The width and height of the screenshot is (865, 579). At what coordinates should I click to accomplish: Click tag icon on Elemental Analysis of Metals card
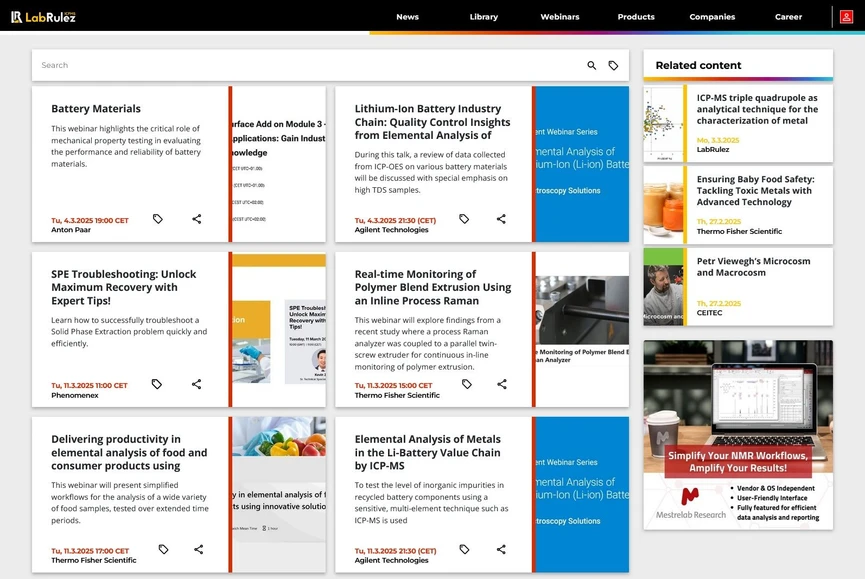point(464,549)
